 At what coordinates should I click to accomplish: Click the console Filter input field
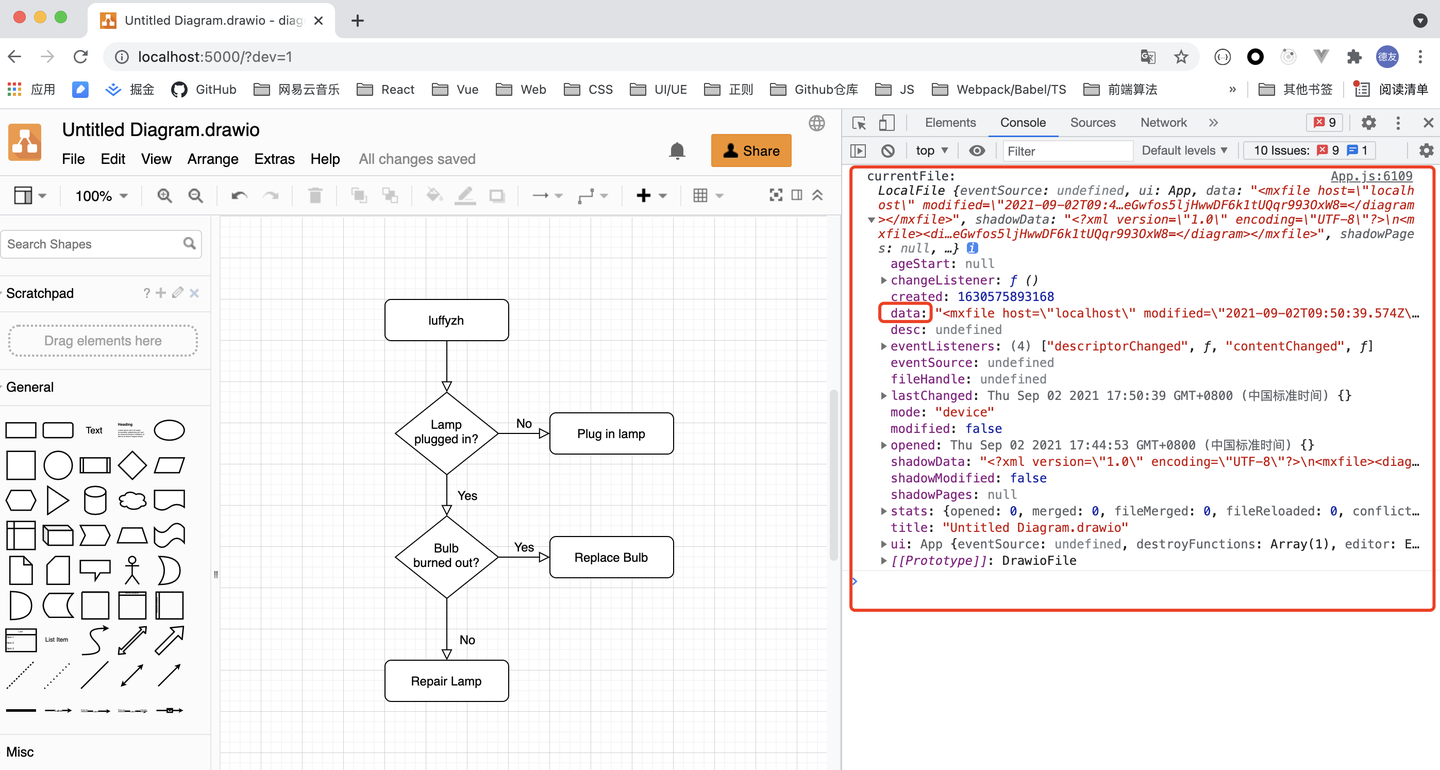click(1067, 151)
